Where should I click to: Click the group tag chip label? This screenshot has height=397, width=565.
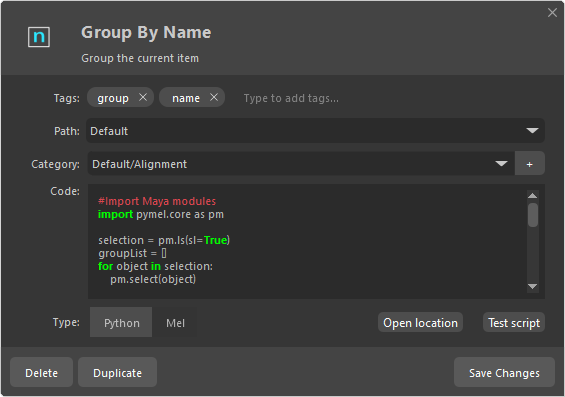pyautogui.click(x=113, y=98)
